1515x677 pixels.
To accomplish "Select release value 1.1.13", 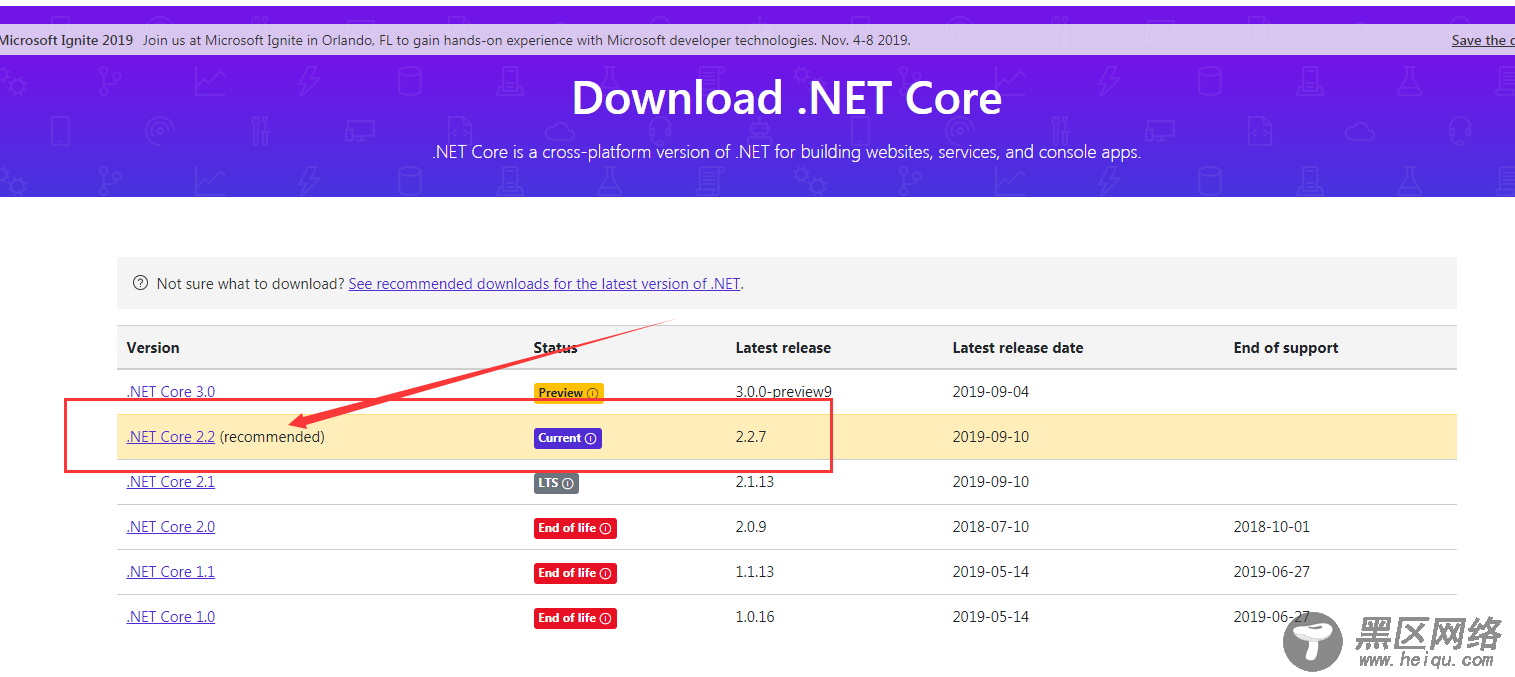I will coord(755,572).
